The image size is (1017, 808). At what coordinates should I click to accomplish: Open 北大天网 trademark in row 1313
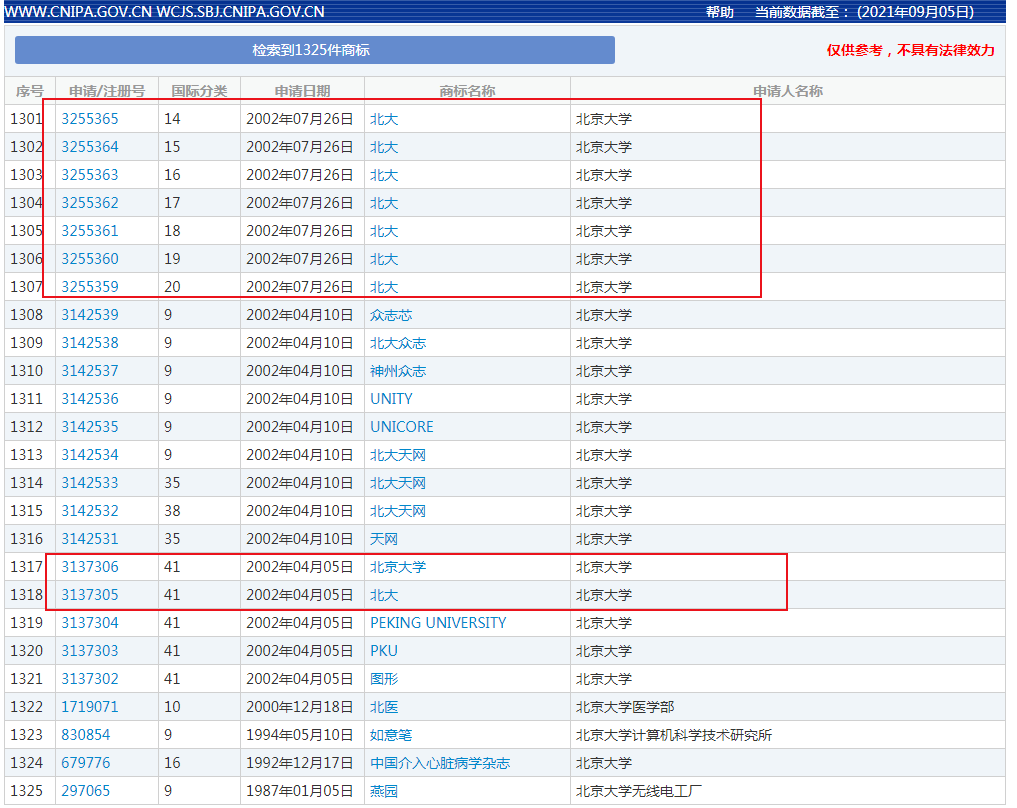click(398, 455)
